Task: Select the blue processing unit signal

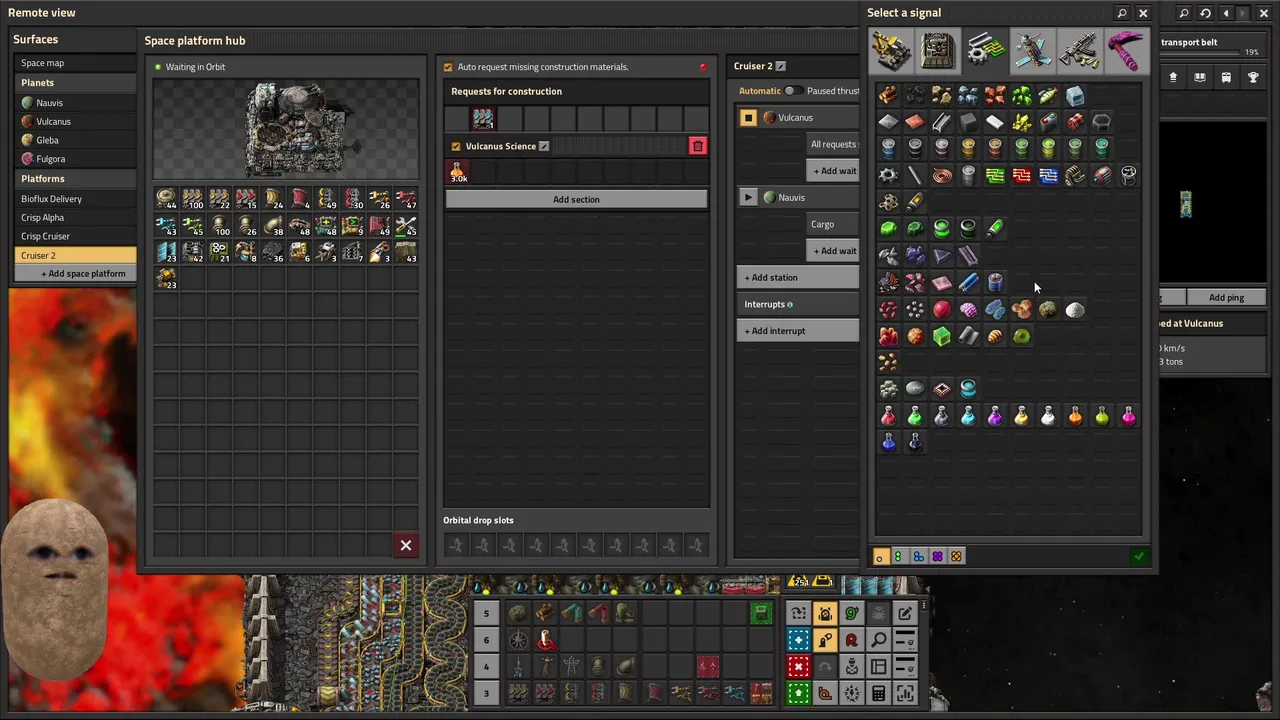Action: point(1048,175)
